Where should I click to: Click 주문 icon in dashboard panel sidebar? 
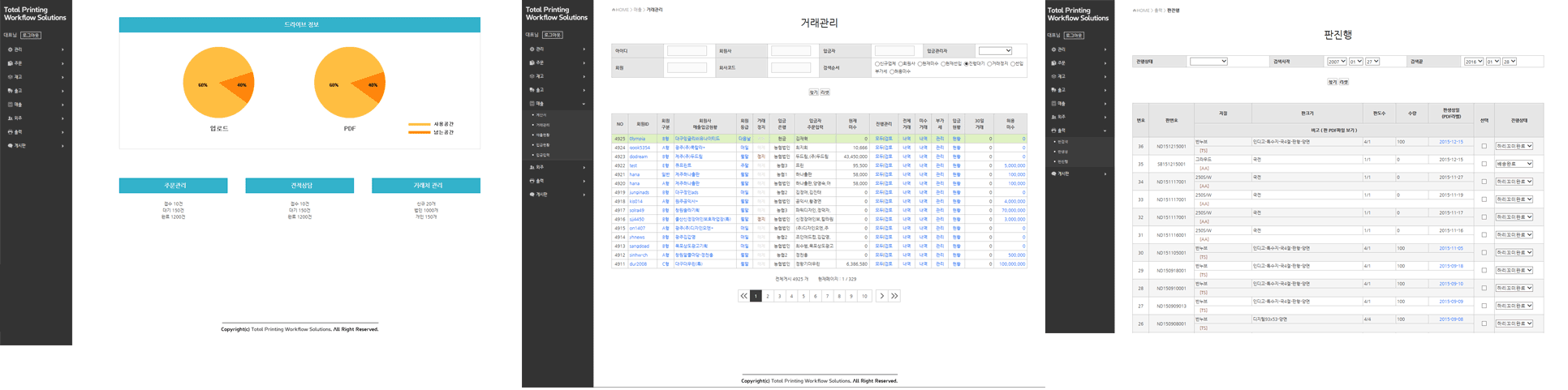[x=10, y=63]
